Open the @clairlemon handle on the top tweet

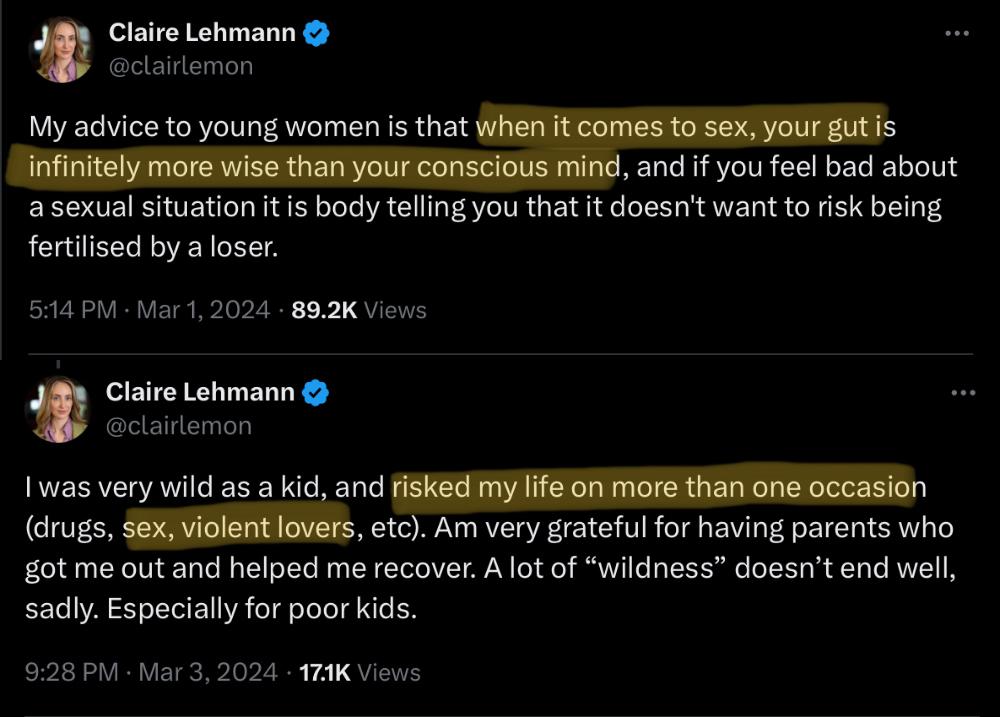179,66
